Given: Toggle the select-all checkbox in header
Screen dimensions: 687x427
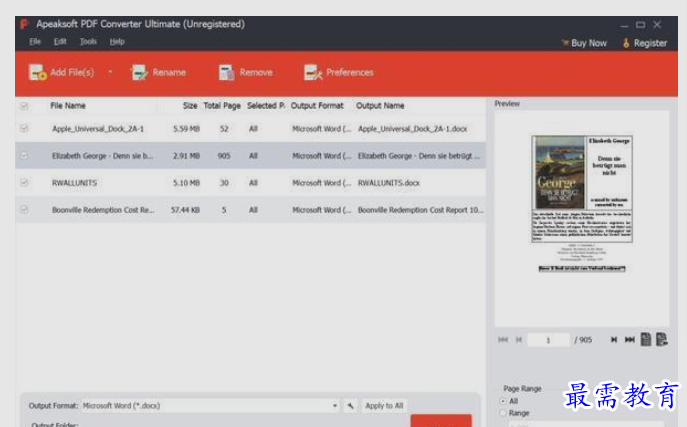Looking at the screenshot, I should coord(24,106).
